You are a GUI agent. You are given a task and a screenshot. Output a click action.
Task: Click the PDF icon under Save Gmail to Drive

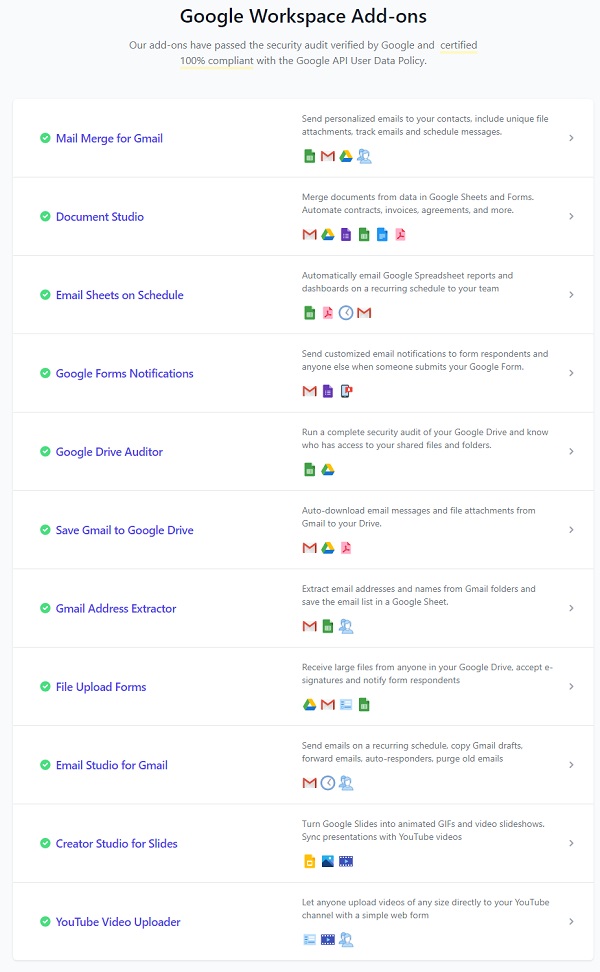tap(346, 548)
